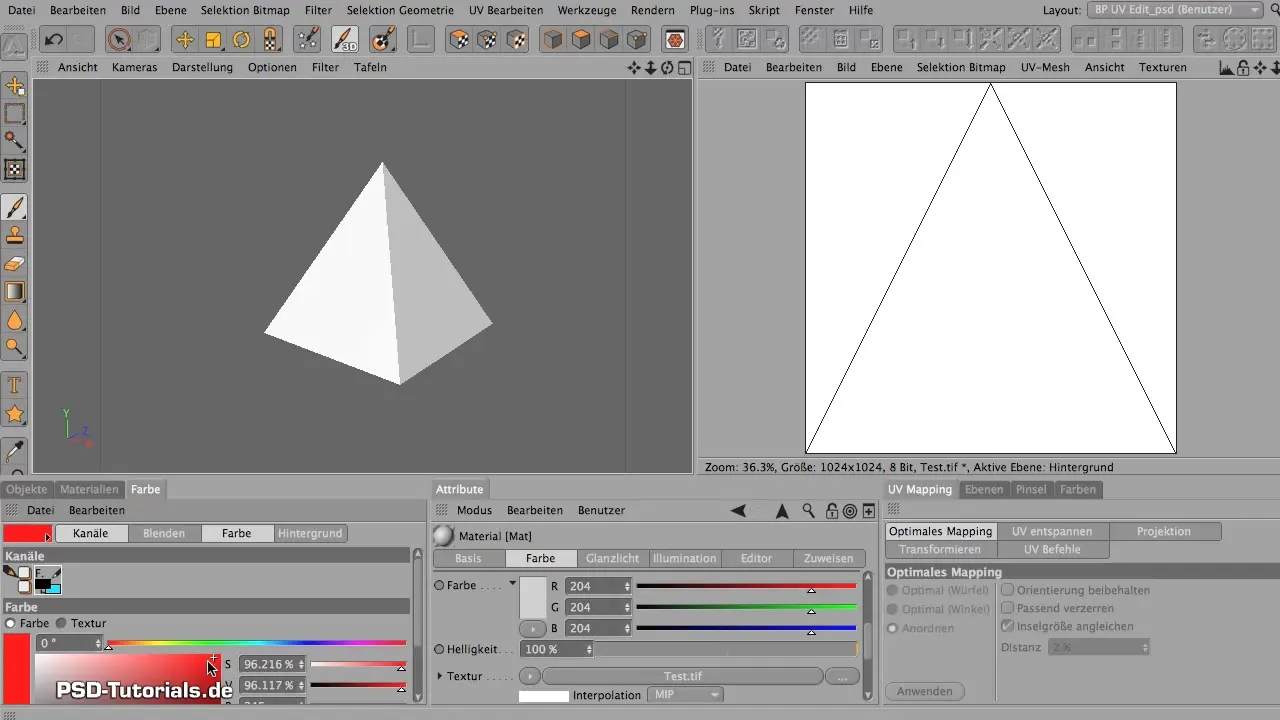Viewport: 1280px width, 720px height.
Task: Click the S saturation value stepper
Action: tap(301, 664)
